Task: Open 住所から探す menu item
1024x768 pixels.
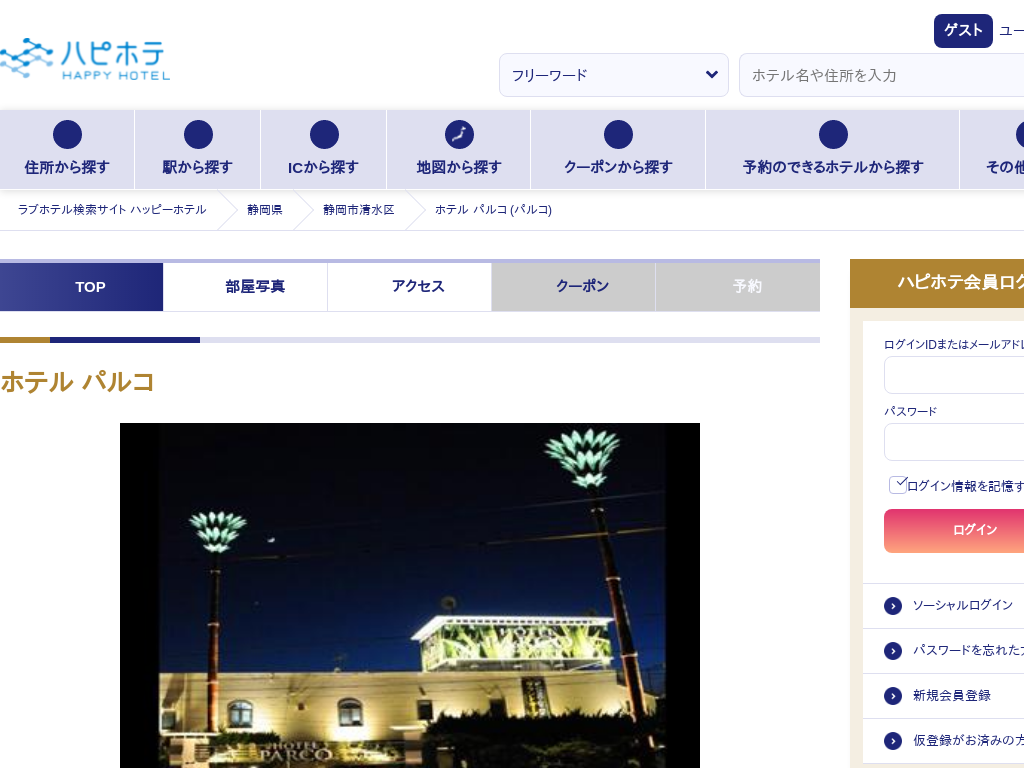Action: (67, 150)
